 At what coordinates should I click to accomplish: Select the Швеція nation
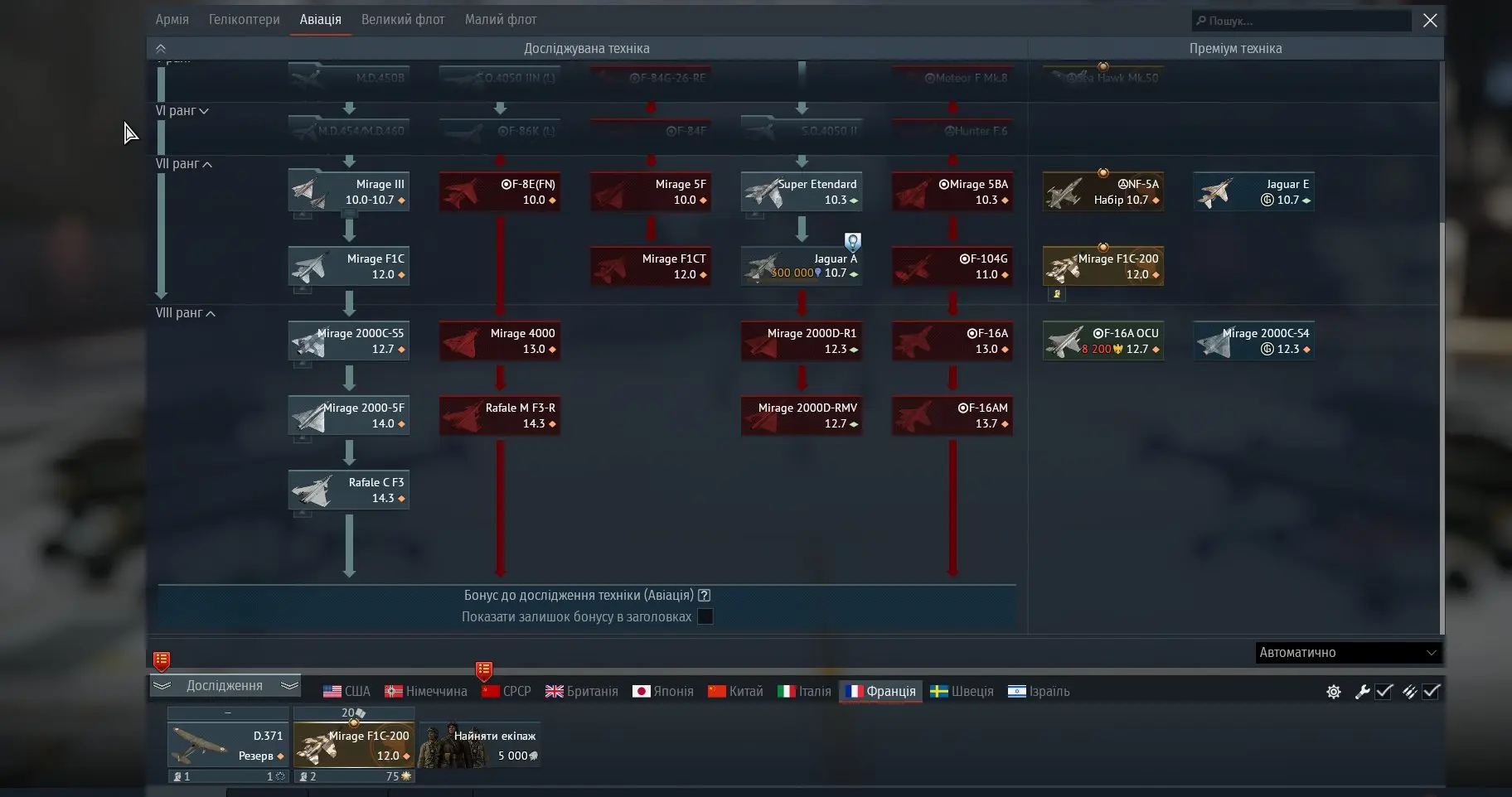pyautogui.click(x=962, y=692)
